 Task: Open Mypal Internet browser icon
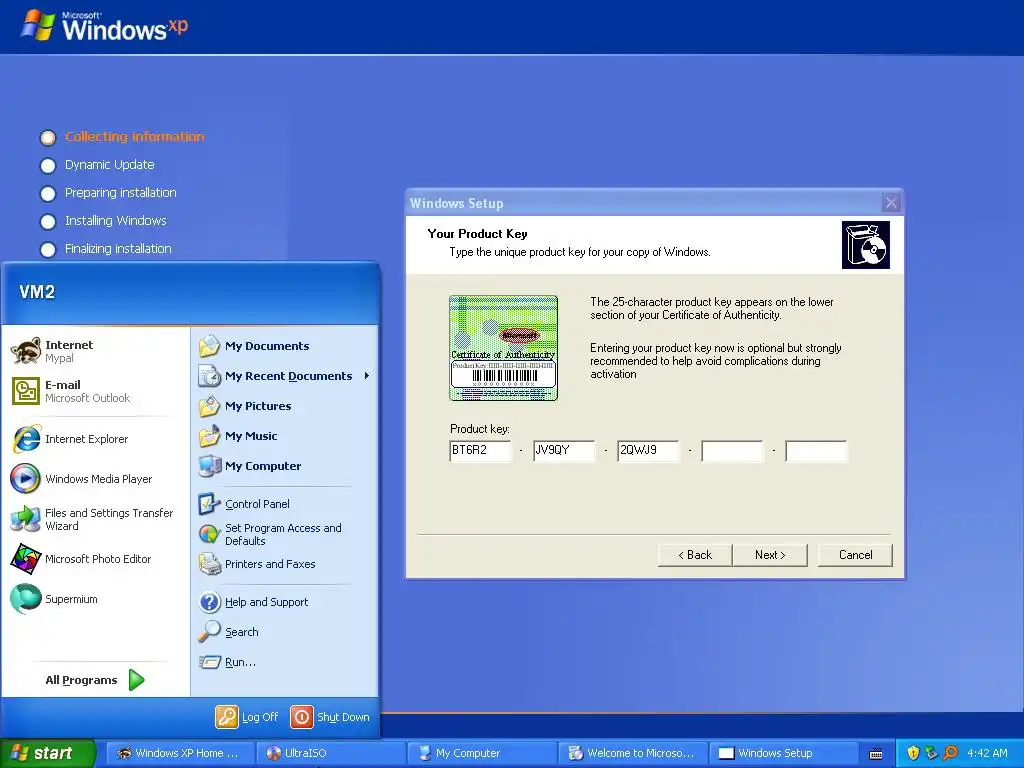click(25, 351)
